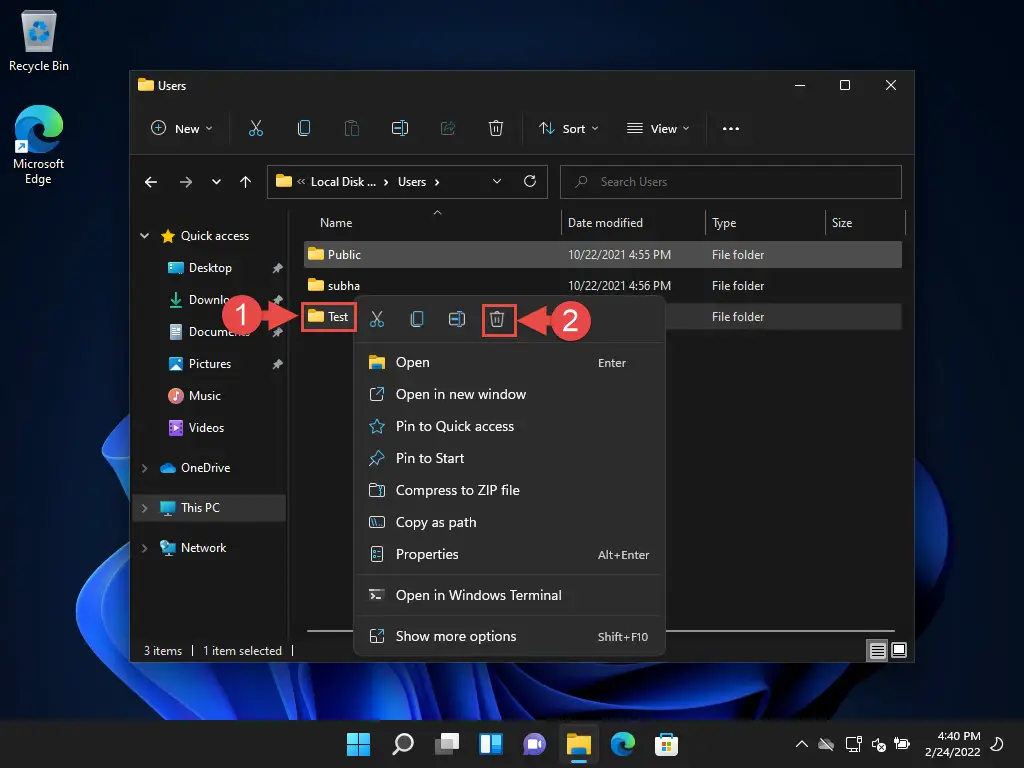Select the Public folder row
The height and width of the screenshot is (768, 1024).
point(603,255)
